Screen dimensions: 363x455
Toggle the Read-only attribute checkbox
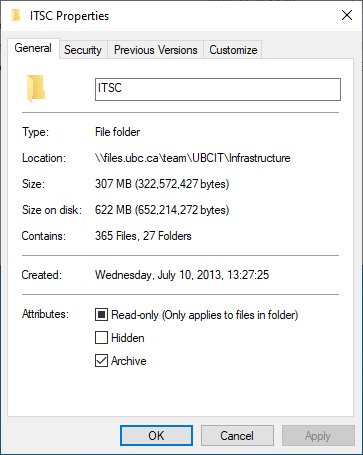101,315
